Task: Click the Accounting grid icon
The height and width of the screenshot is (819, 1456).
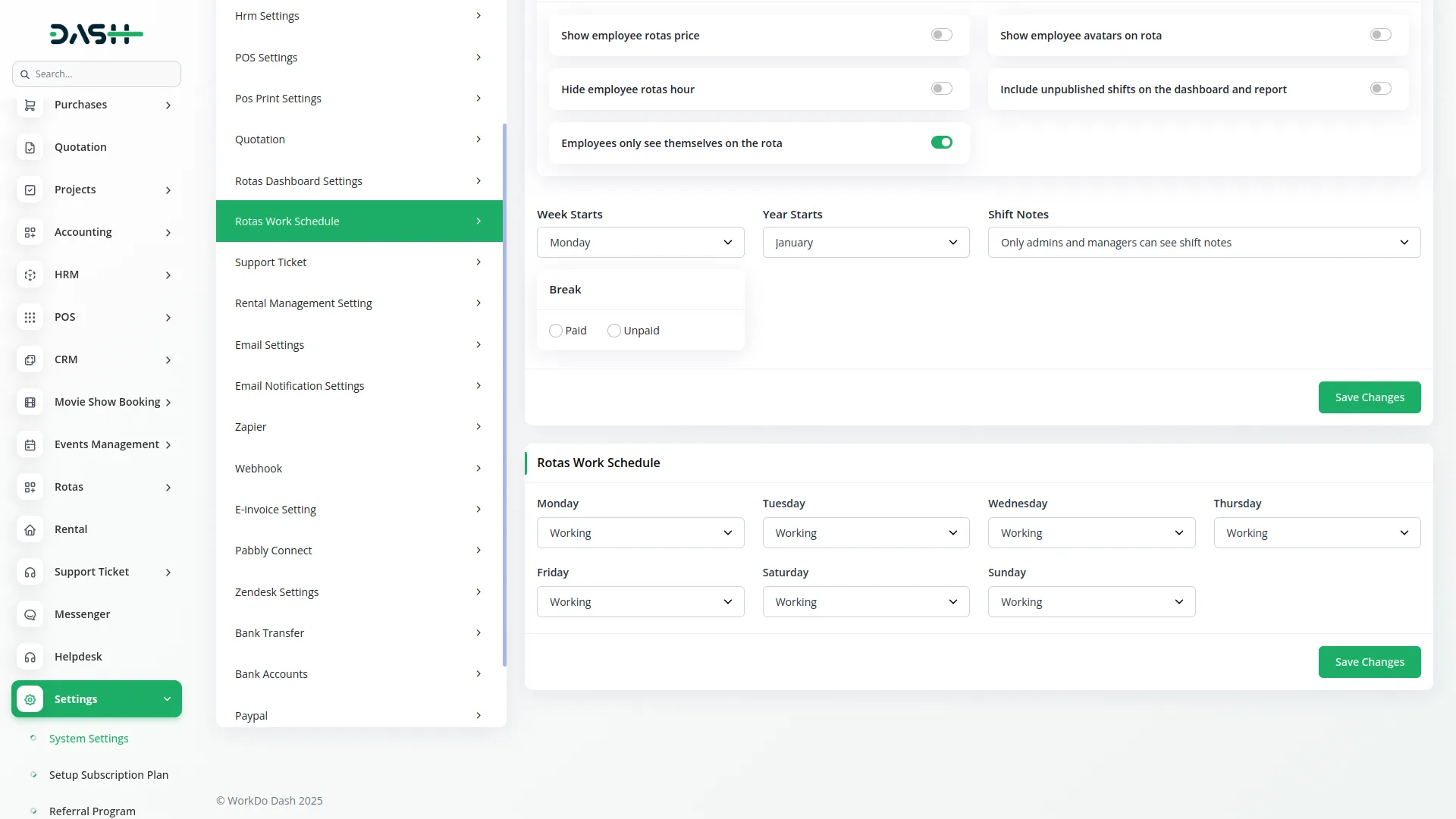Action: coord(30,233)
